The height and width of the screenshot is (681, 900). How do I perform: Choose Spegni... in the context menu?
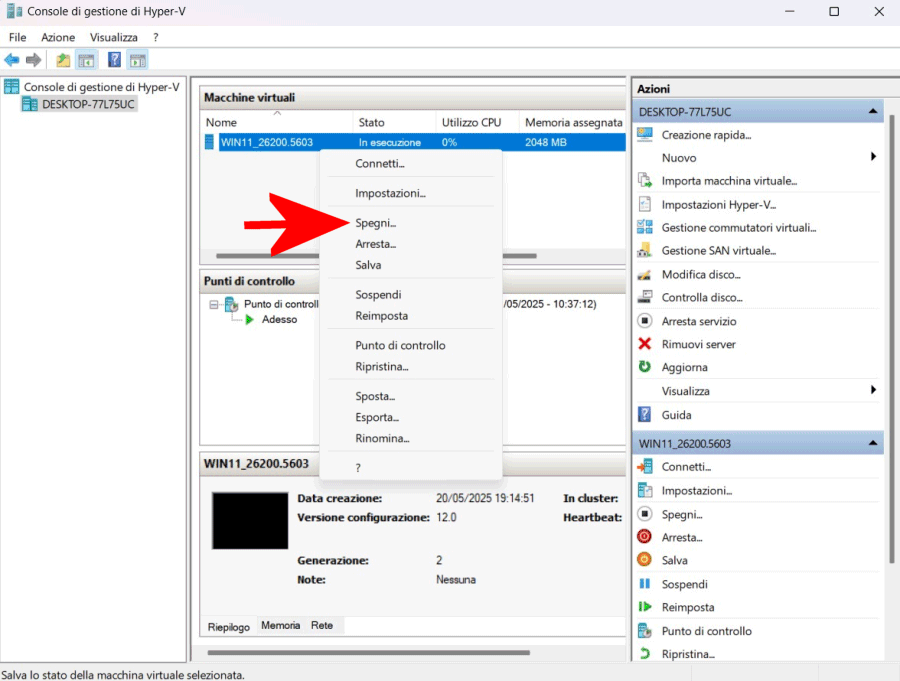(410, 223)
